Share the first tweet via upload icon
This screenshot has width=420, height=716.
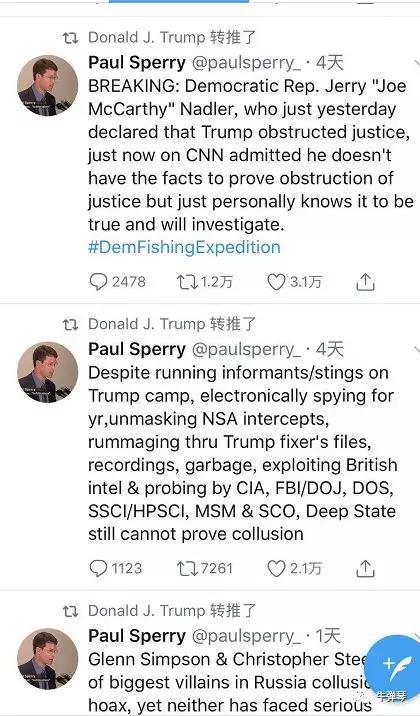365,282
